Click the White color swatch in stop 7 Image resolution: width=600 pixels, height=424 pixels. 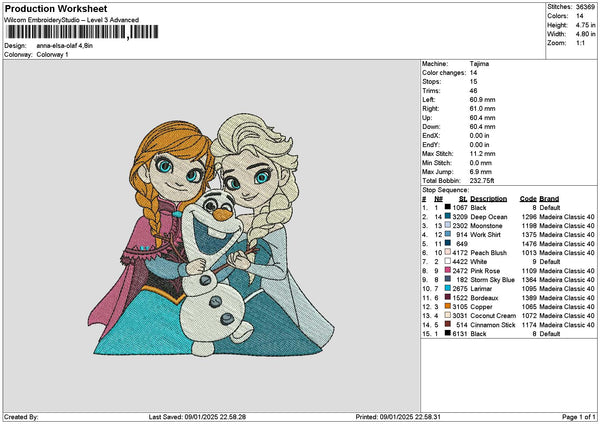click(447, 261)
